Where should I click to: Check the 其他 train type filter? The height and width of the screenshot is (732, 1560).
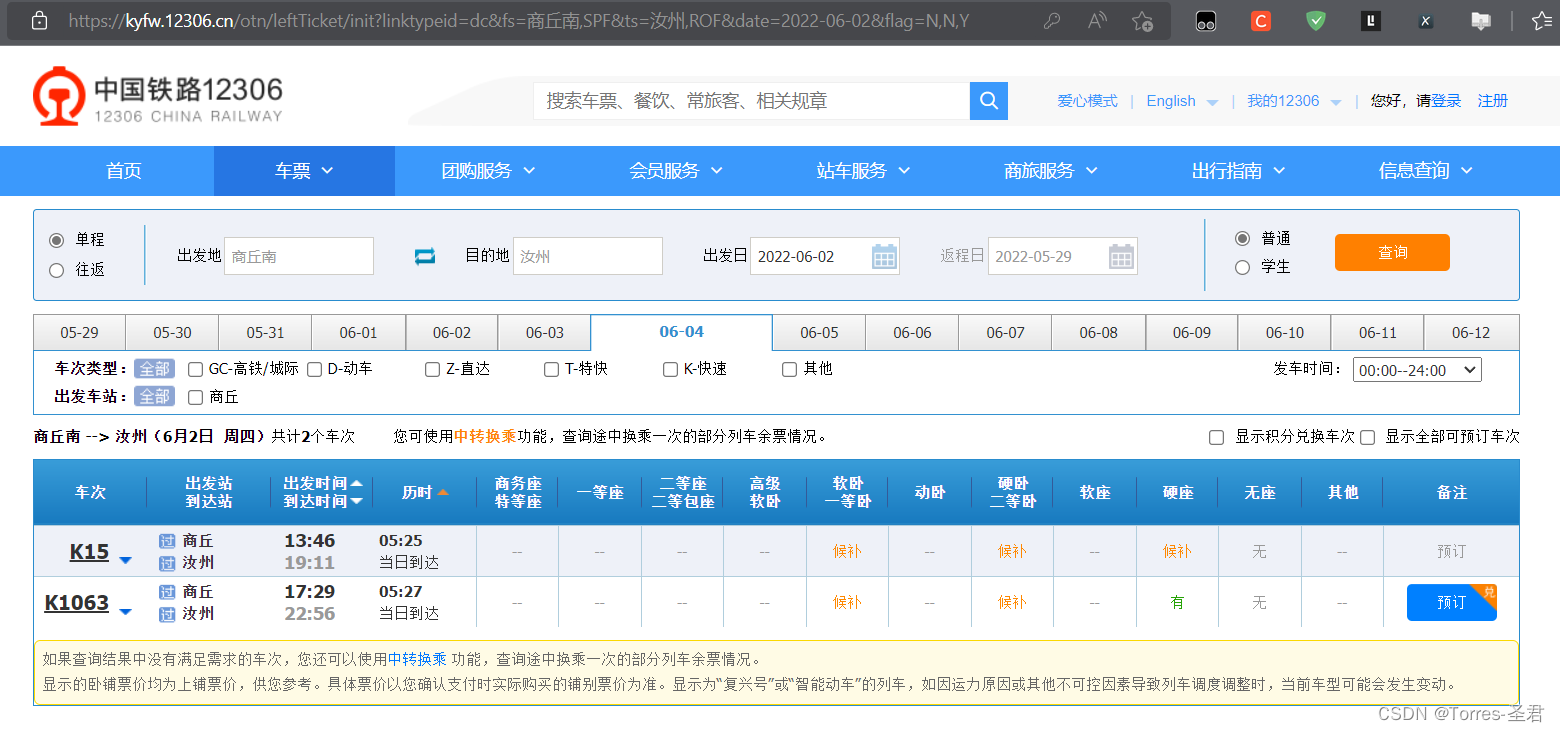pos(790,369)
